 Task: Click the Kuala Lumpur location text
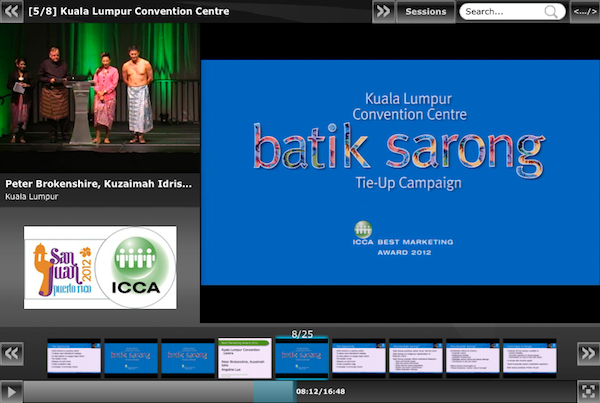[32, 196]
